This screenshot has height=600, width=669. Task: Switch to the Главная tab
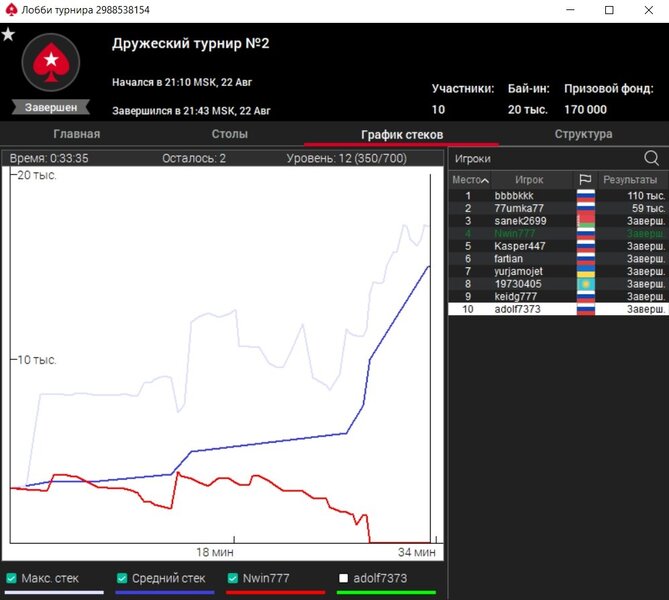tap(75, 134)
